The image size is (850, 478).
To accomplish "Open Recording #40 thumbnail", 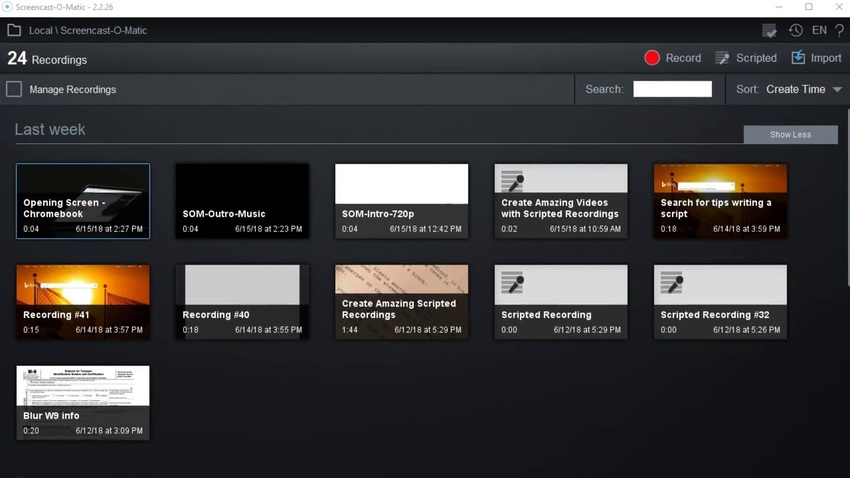I will [242, 302].
